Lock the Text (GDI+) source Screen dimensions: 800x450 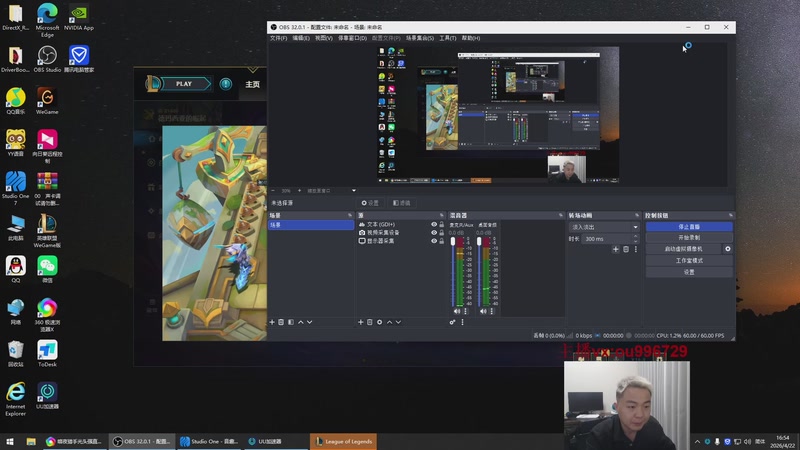[x=442, y=224]
